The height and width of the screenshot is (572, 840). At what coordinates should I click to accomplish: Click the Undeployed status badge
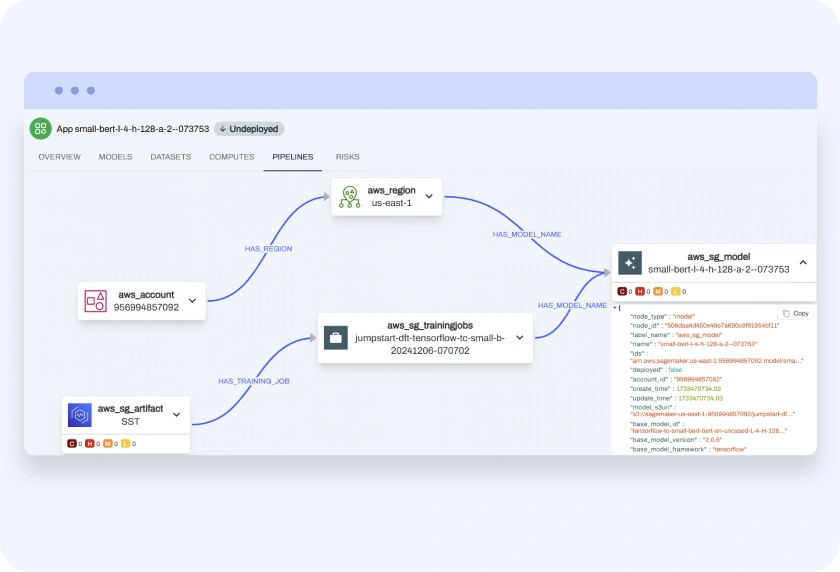(249, 129)
